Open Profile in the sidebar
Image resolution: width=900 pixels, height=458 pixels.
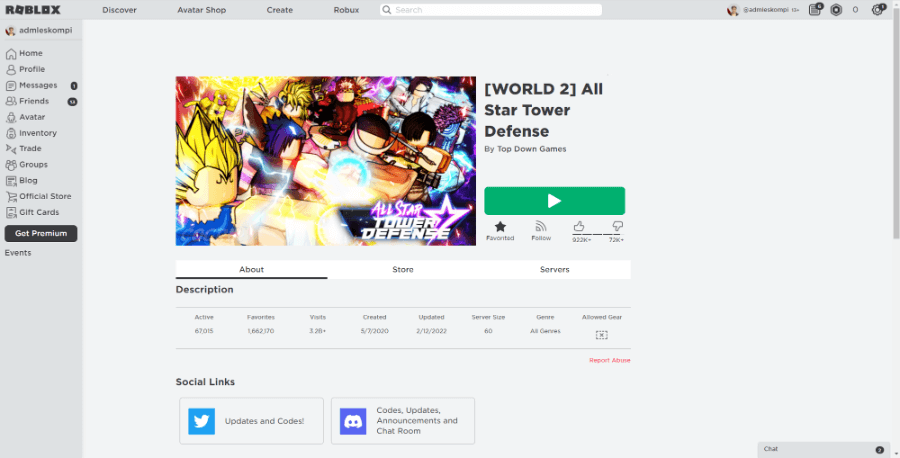tap(25, 69)
